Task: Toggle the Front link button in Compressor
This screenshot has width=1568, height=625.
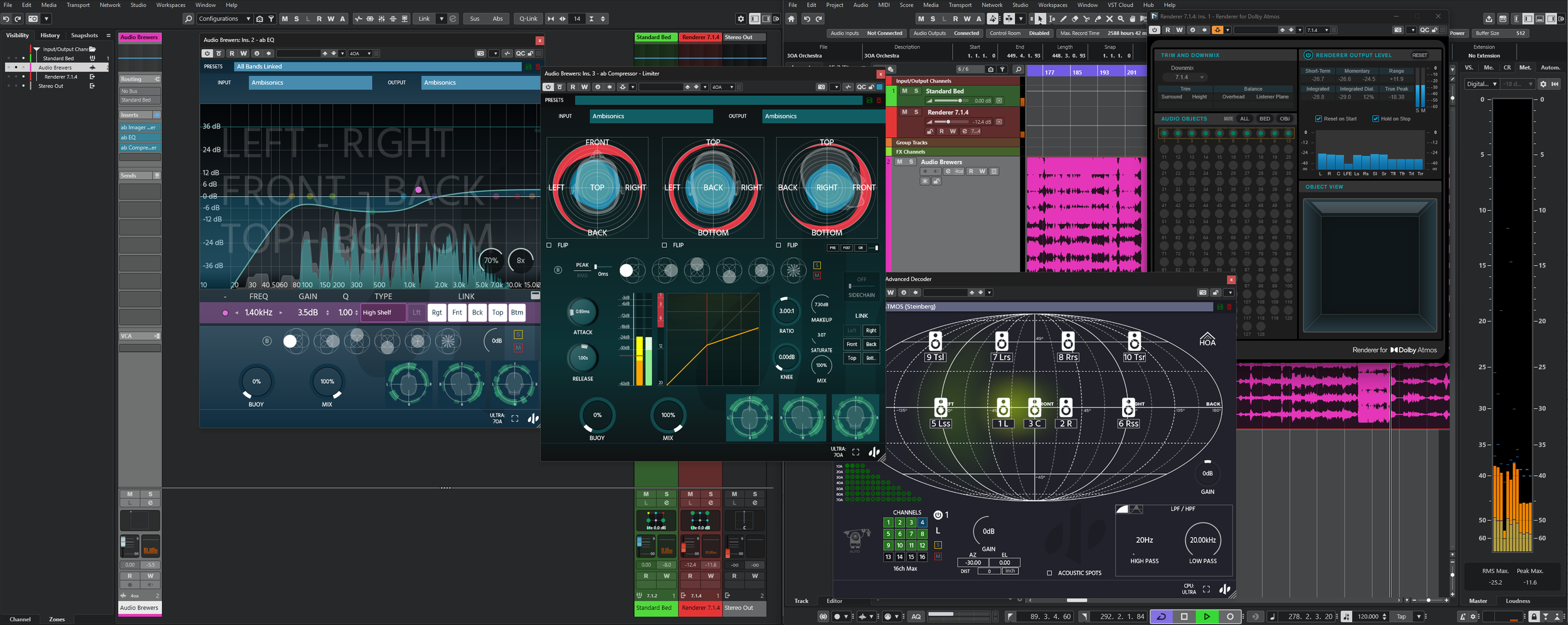Action: click(852, 344)
